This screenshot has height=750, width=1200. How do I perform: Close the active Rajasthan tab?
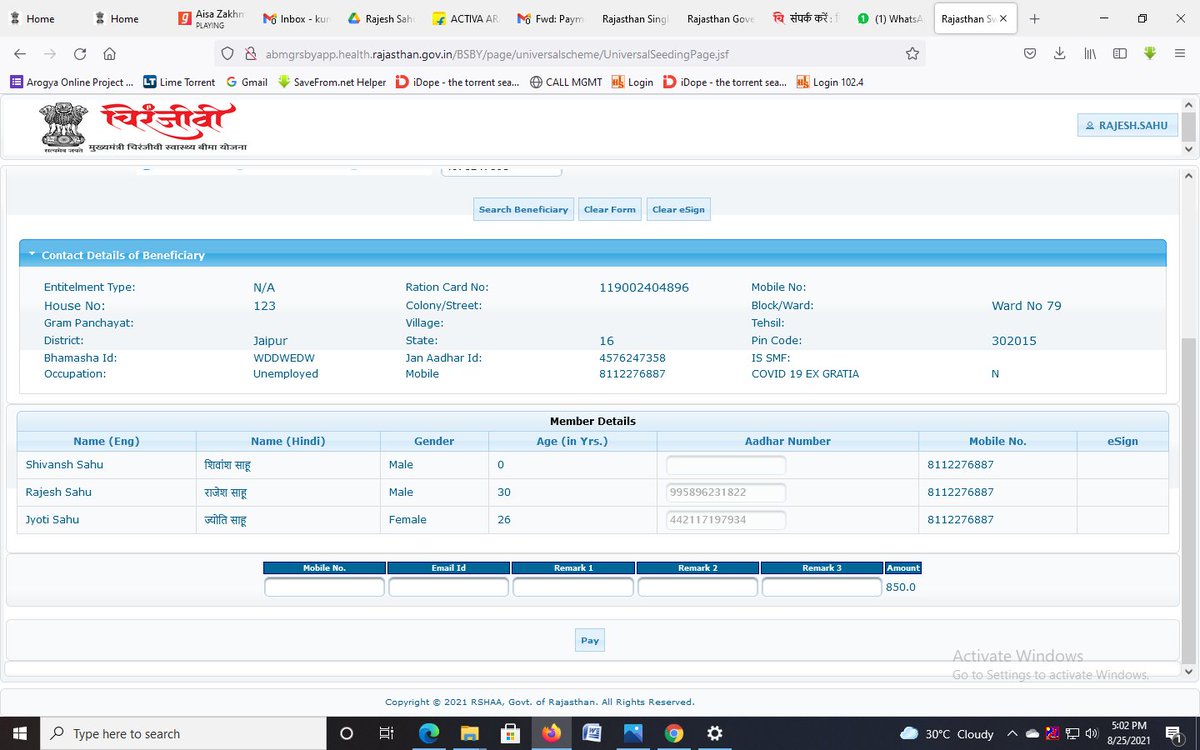(1003, 18)
